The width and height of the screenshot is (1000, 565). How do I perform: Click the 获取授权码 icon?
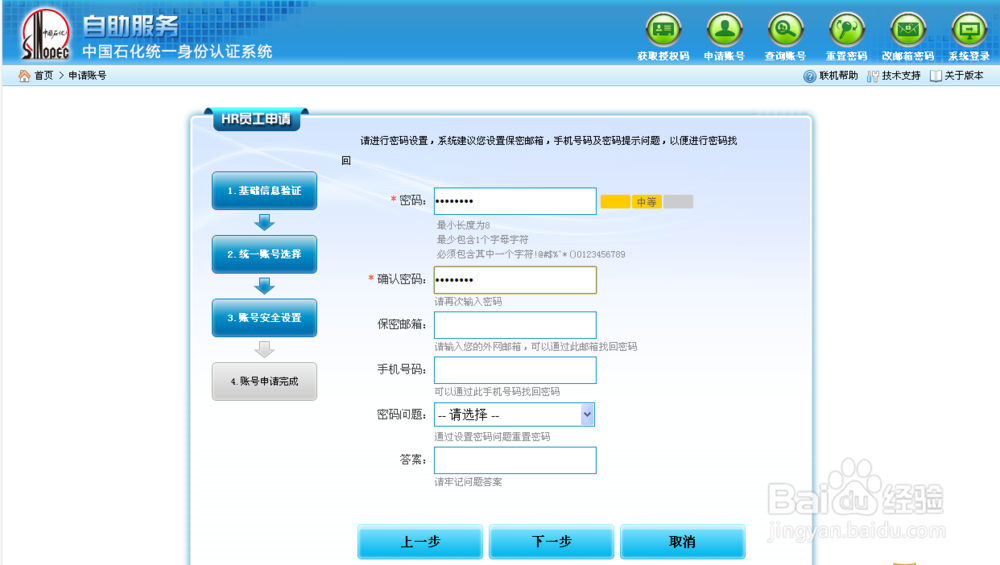(663, 29)
